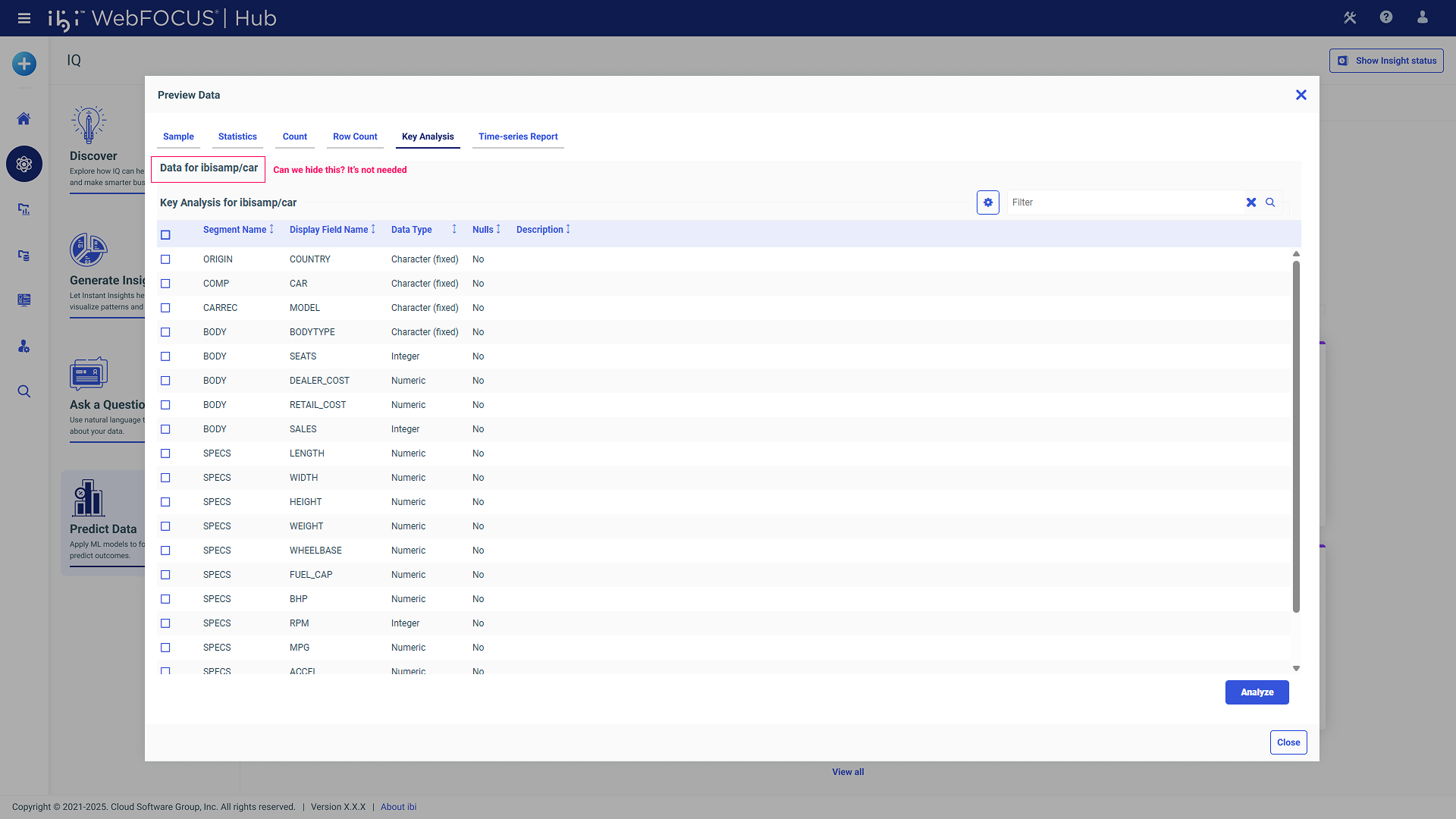The width and height of the screenshot is (1456, 819).
Task: Open the user profile icon
Action: pos(1423,17)
